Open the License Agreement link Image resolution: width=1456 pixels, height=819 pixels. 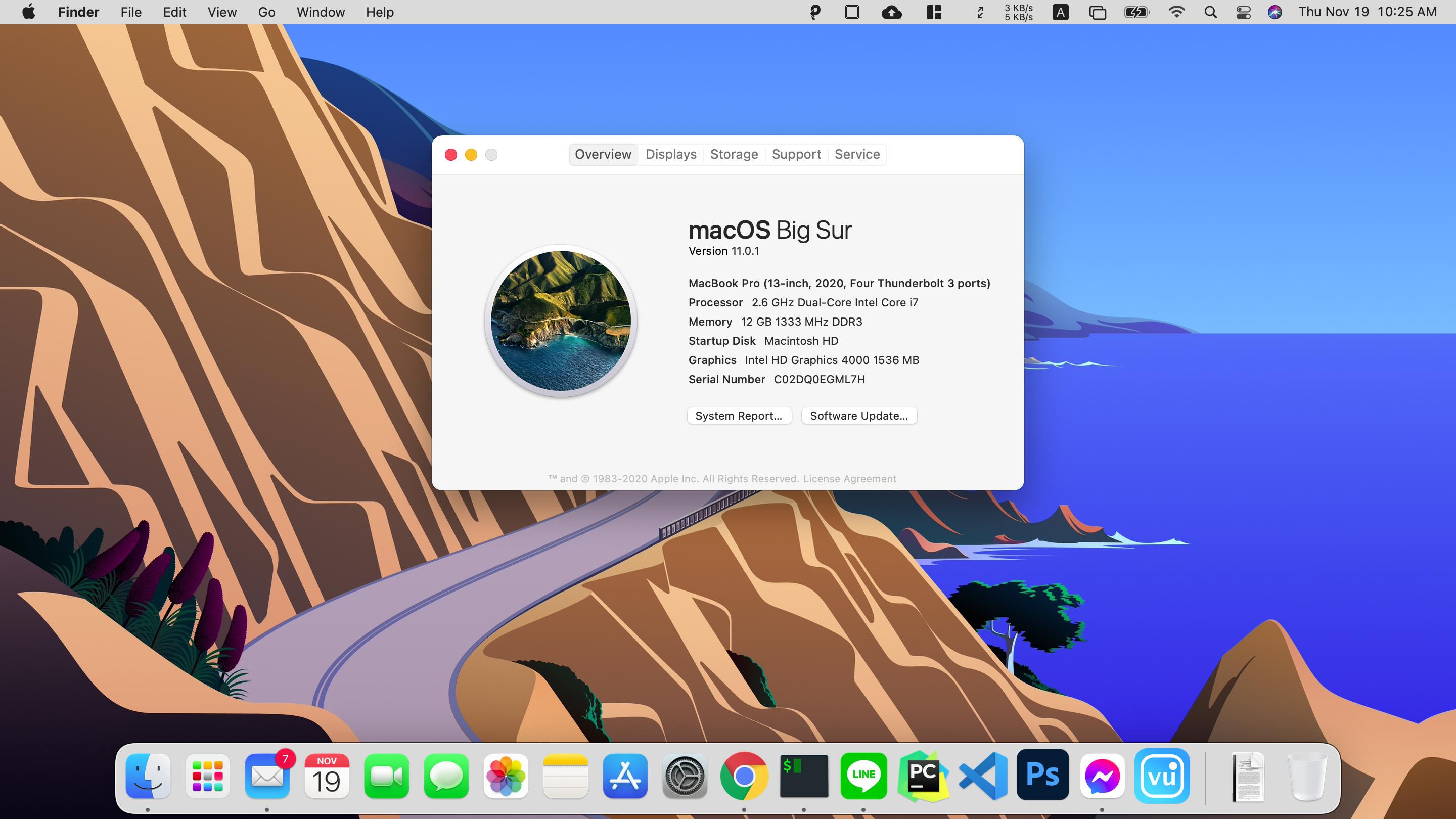(849, 479)
